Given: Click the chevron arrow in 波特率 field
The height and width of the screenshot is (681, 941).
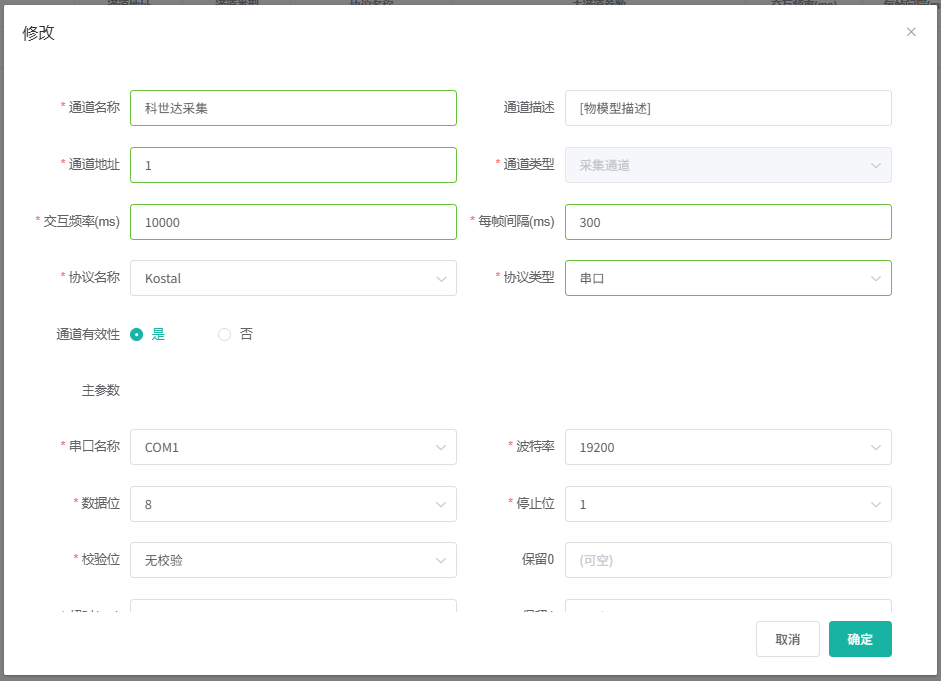Looking at the screenshot, I should coord(876,448).
